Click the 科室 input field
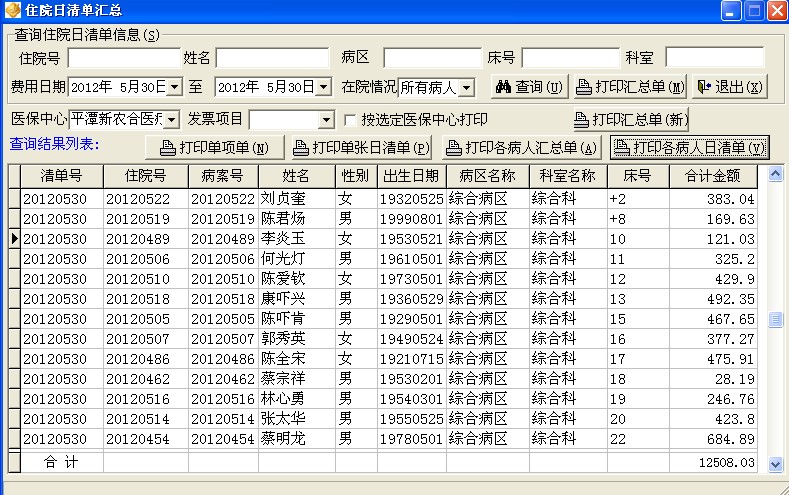Viewport: 789px width, 495px height. pos(715,58)
